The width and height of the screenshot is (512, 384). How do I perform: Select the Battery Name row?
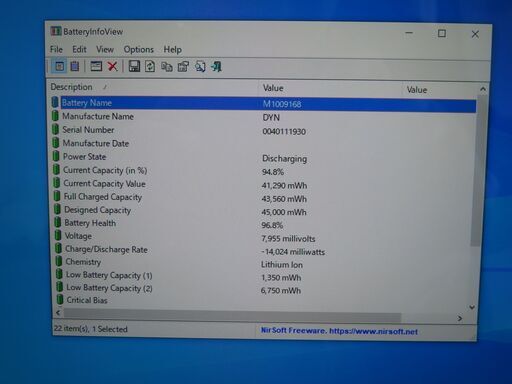(x=263, y=104)
